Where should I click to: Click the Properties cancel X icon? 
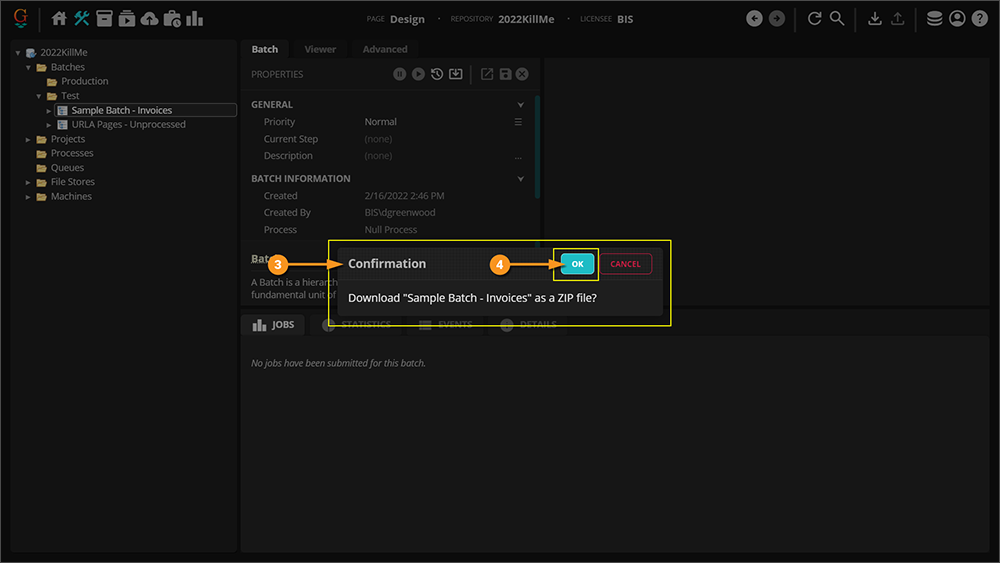pos(522,74)
